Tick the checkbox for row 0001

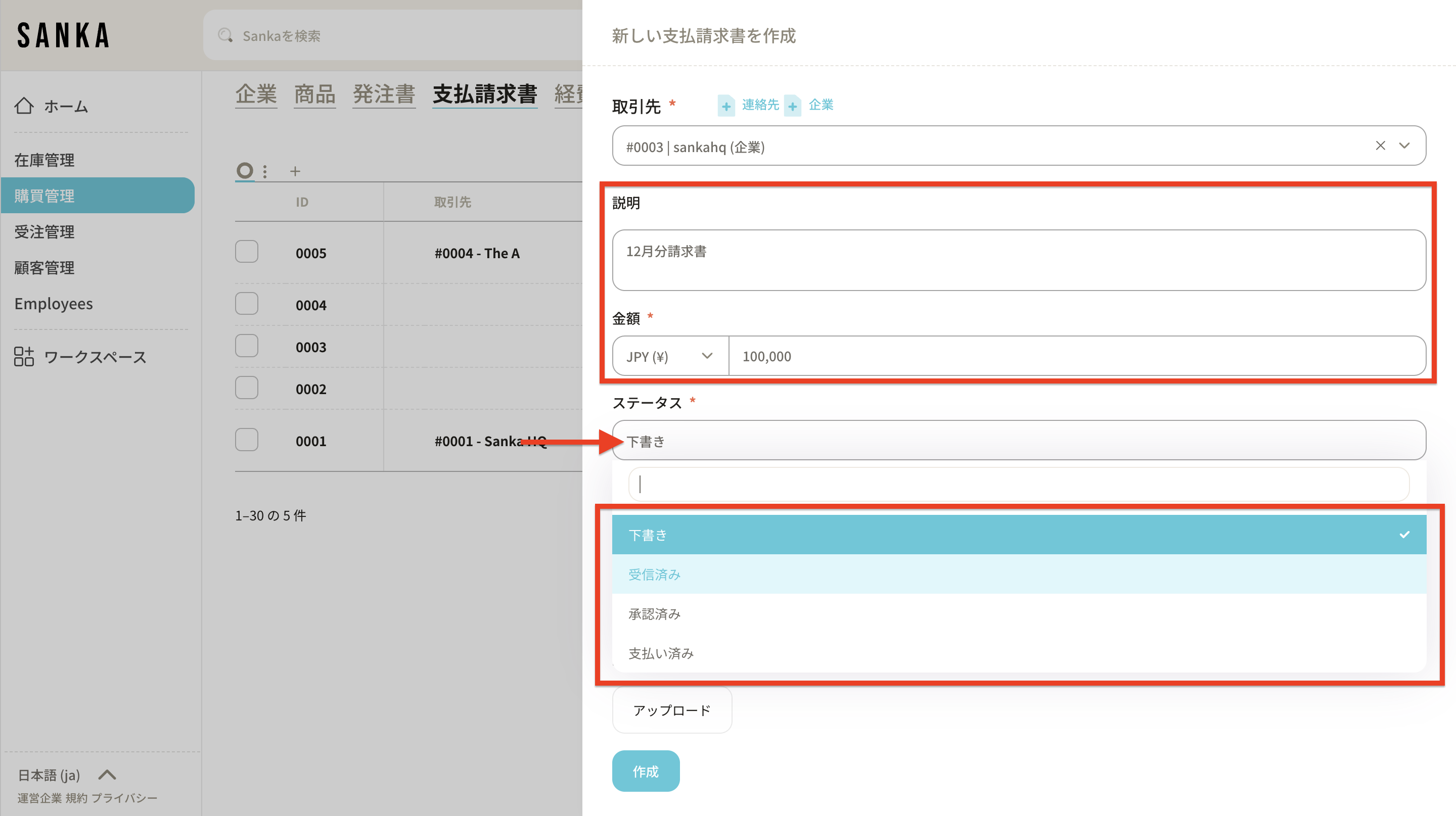(x=246, y=440)
